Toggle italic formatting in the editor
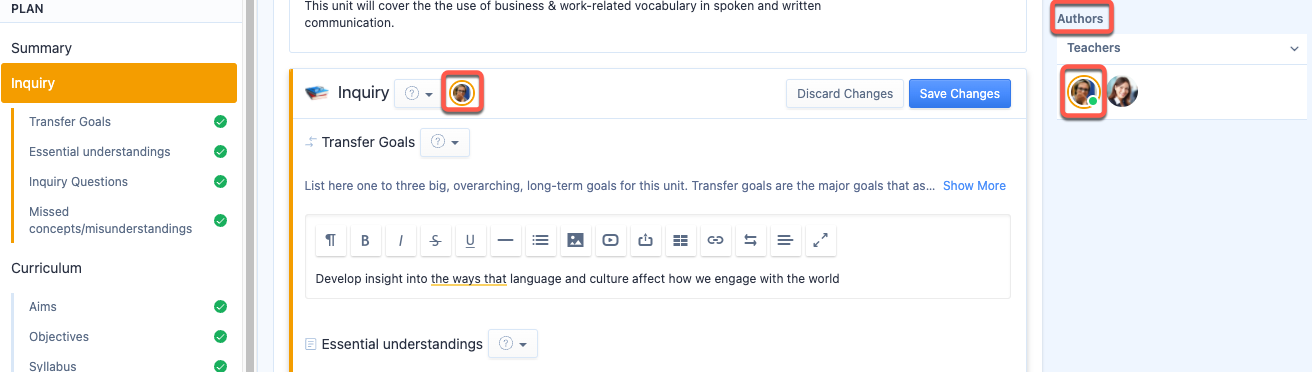Viewport: 1312px width, 372px height. click(400, 240)
